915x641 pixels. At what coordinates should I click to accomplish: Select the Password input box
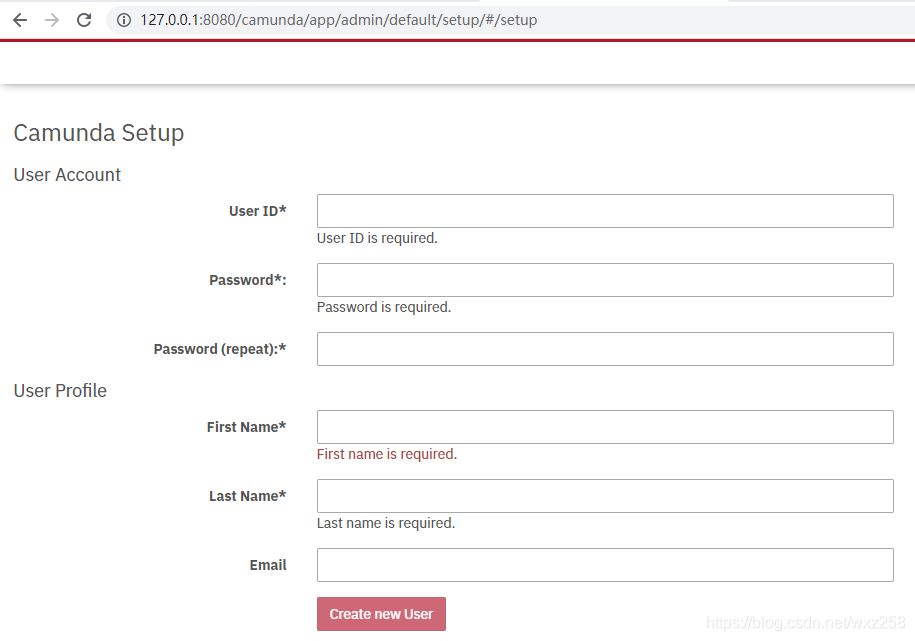[x=605, y=280]
